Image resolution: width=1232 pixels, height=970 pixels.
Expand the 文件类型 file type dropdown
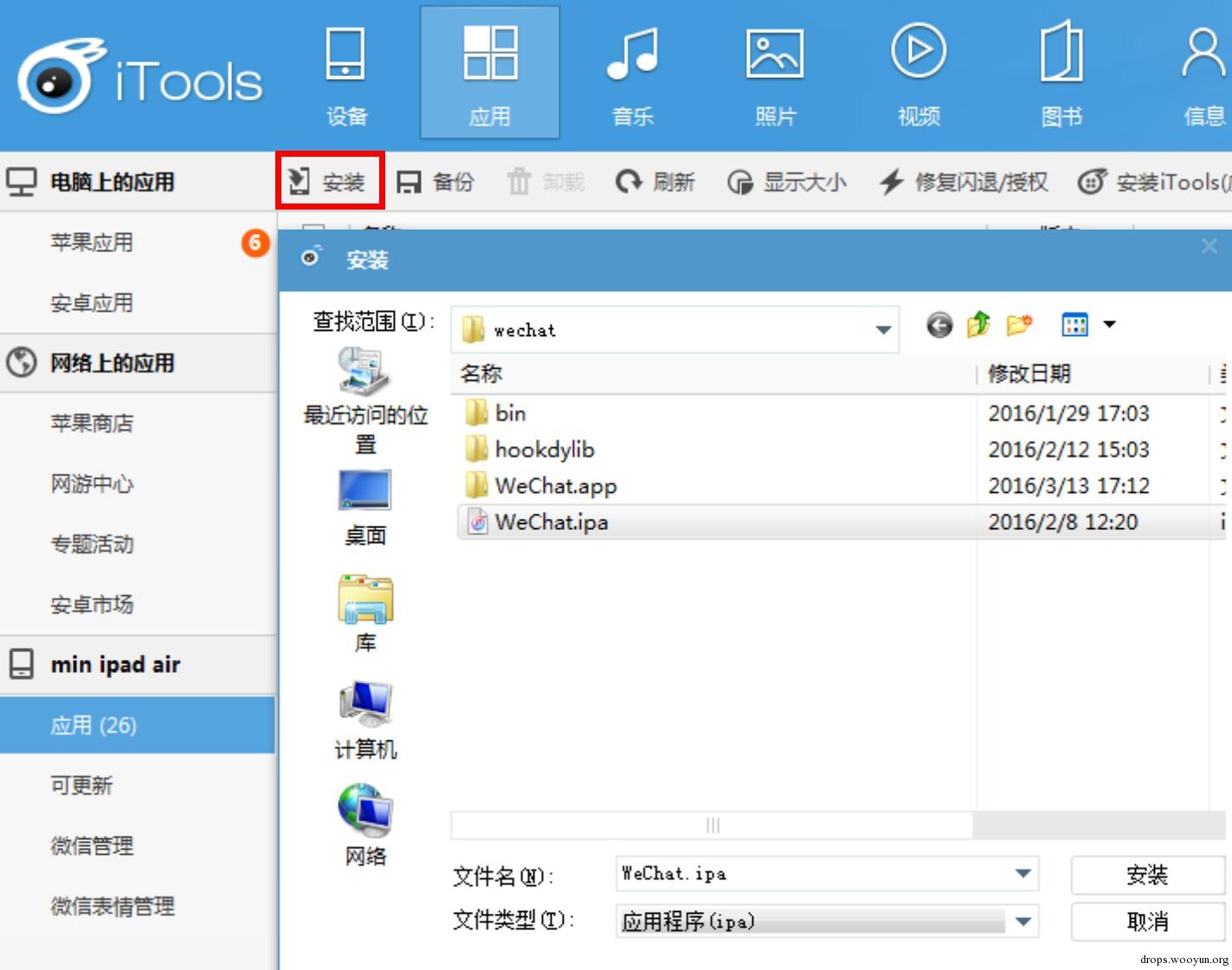point(1022,921)
